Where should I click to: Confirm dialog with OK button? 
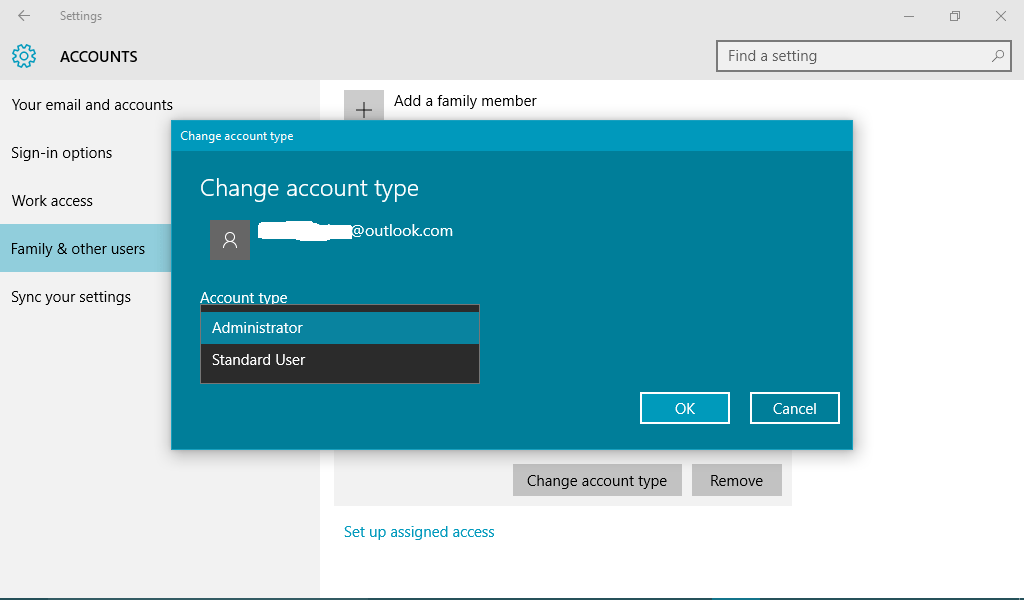click(x=684, y=408)
